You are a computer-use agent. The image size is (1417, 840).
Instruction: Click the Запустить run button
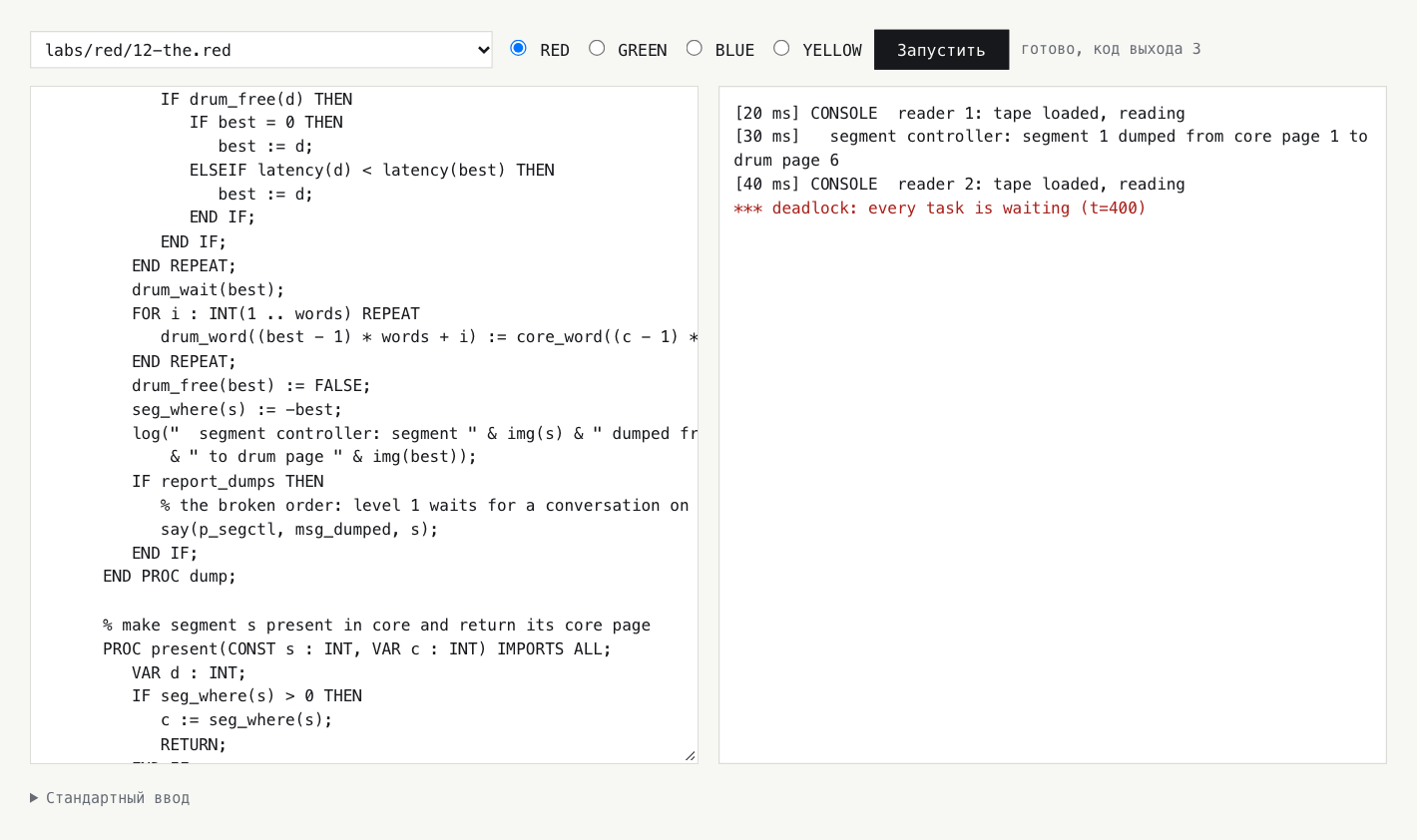click(x=941, y=50)
